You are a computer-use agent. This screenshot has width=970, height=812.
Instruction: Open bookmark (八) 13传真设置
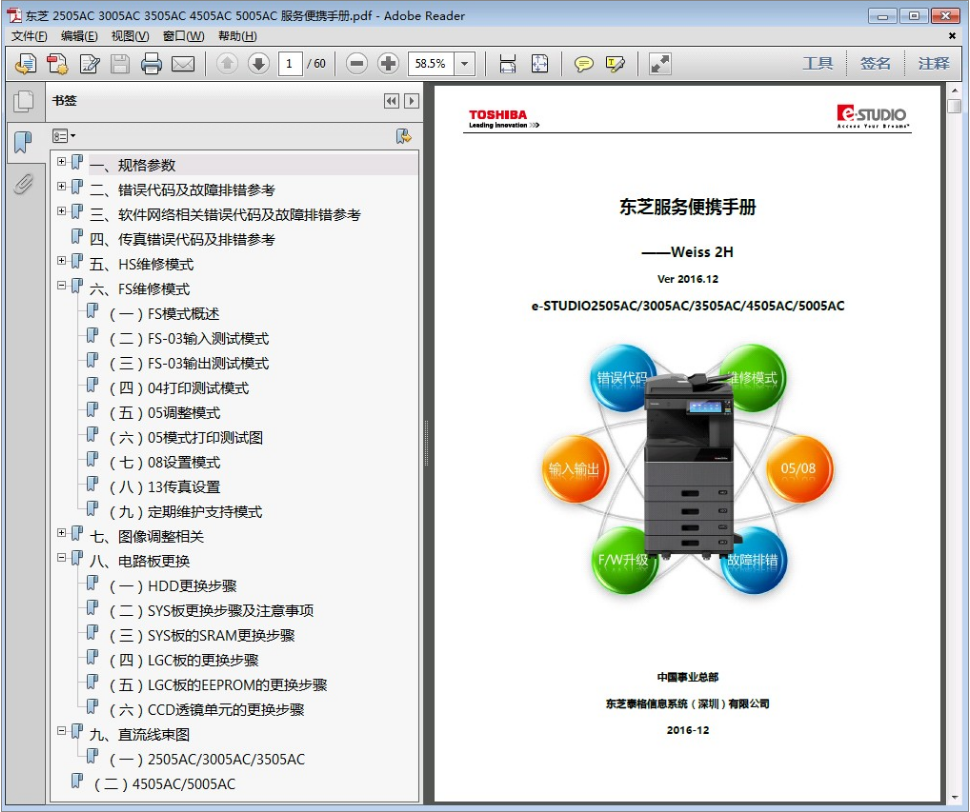pos(165,487)
